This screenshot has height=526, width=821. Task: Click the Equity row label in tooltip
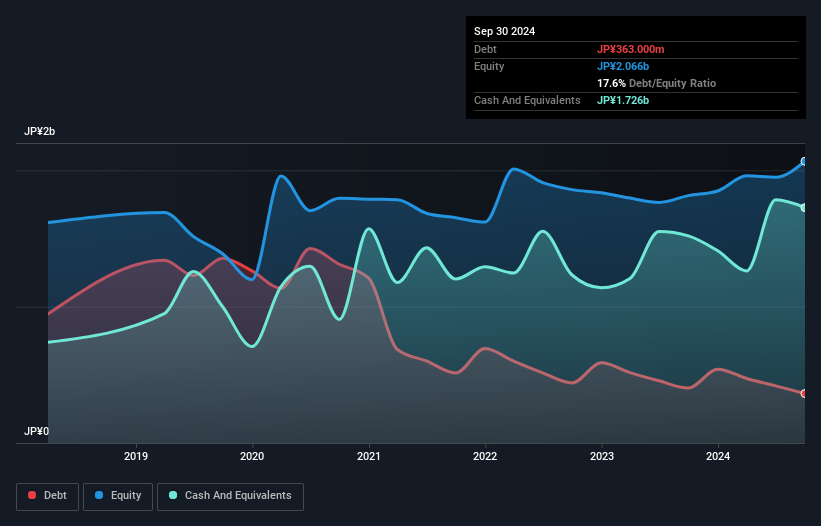[489, 66]
